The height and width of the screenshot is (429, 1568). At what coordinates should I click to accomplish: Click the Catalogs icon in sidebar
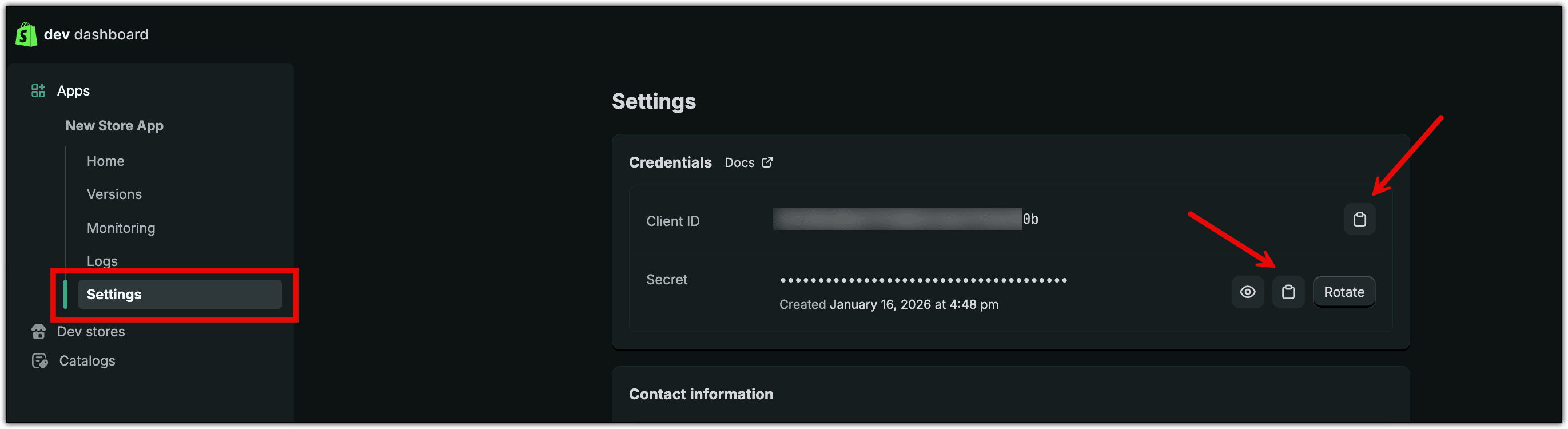point(39,361)
